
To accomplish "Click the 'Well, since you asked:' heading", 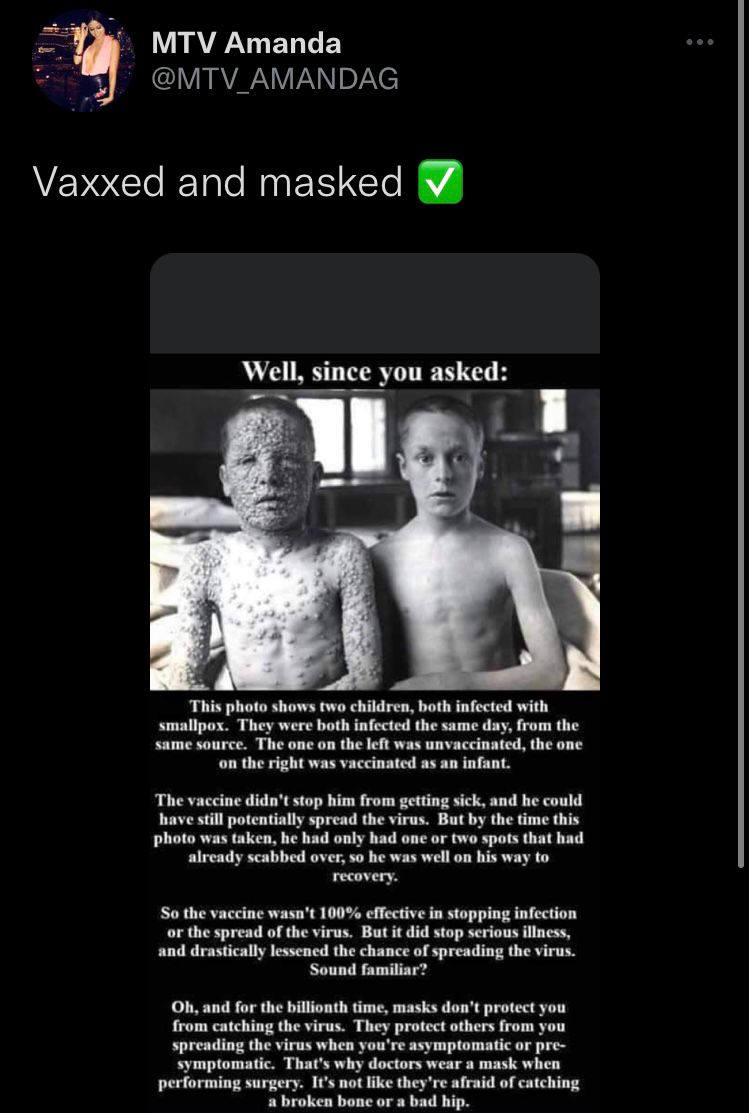I will click(x=375, y=371).
